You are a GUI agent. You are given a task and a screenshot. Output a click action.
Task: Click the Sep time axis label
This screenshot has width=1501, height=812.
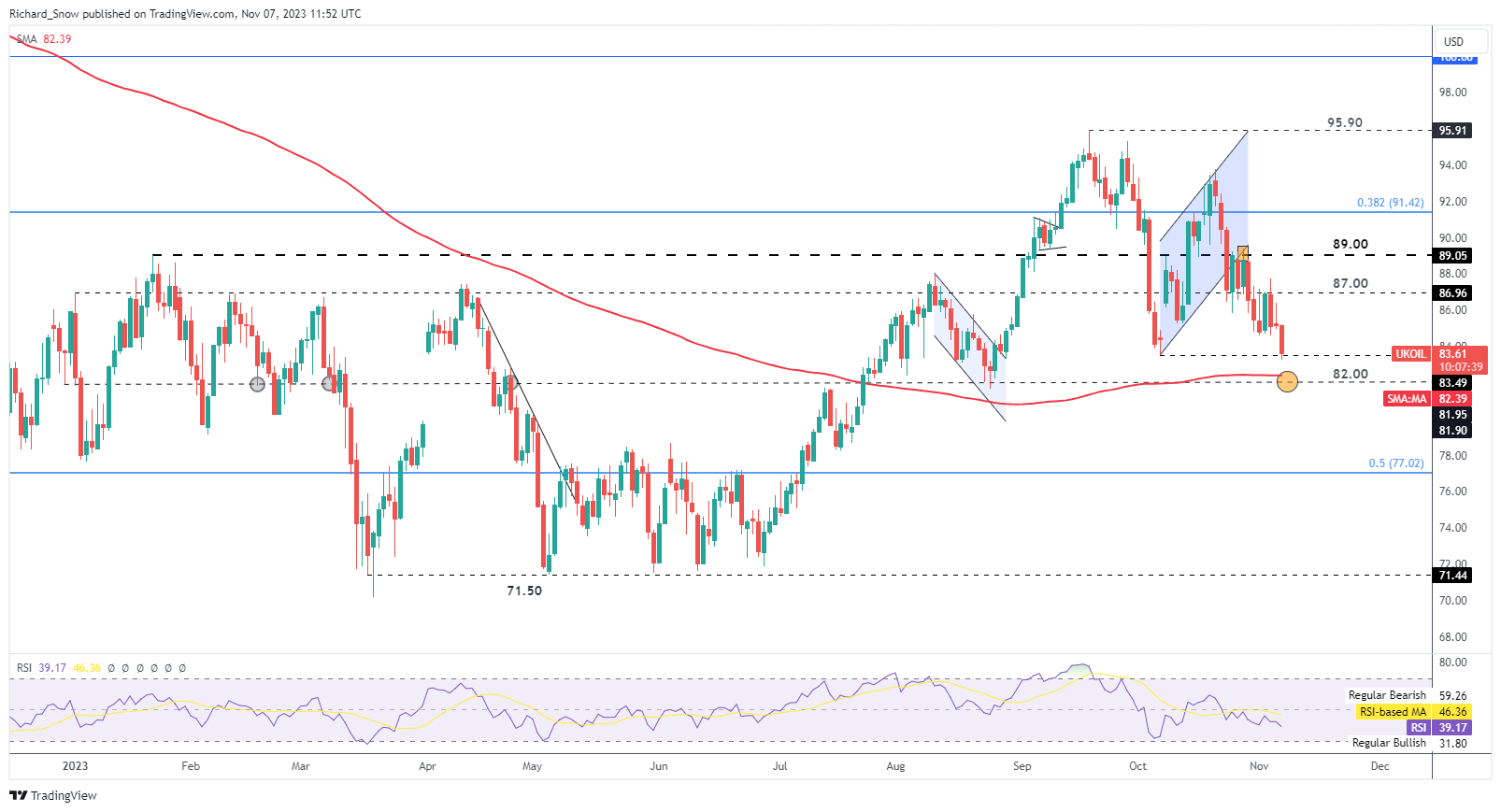[1022, 766]
